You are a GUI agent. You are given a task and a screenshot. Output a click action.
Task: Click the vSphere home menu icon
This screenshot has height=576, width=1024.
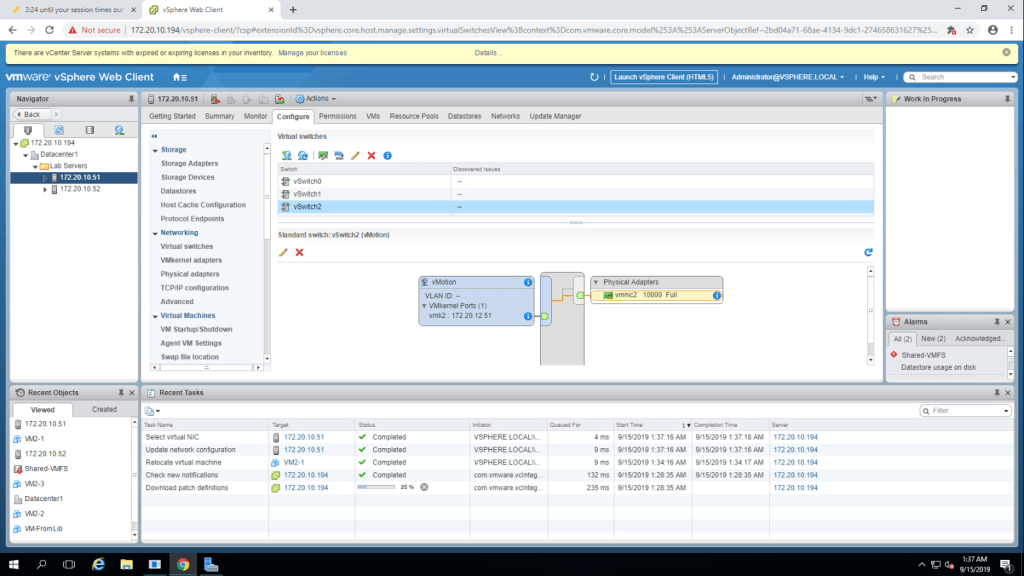179,77
